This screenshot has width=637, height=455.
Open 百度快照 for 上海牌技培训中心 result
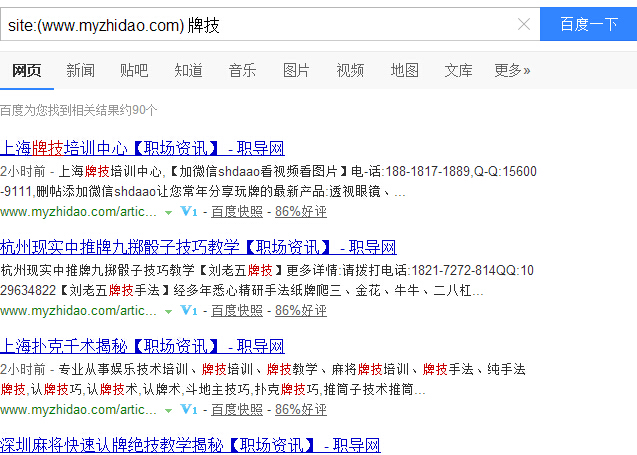(x=237, y=212)
